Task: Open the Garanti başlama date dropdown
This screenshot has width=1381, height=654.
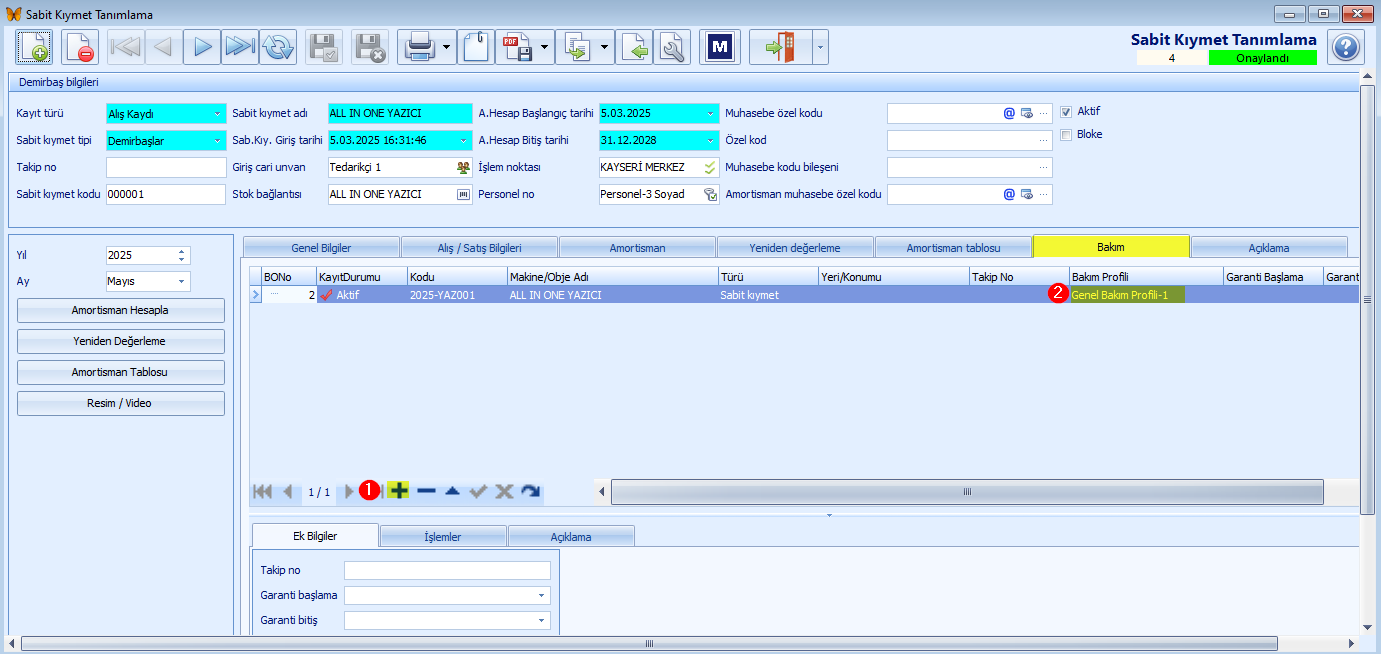Action: coord(542,596)
